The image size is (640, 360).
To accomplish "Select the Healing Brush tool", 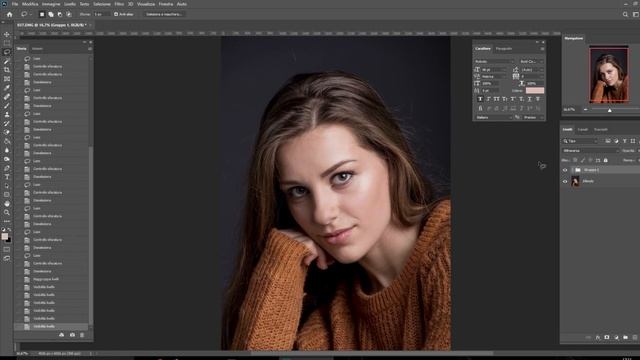I will point(7,97).
